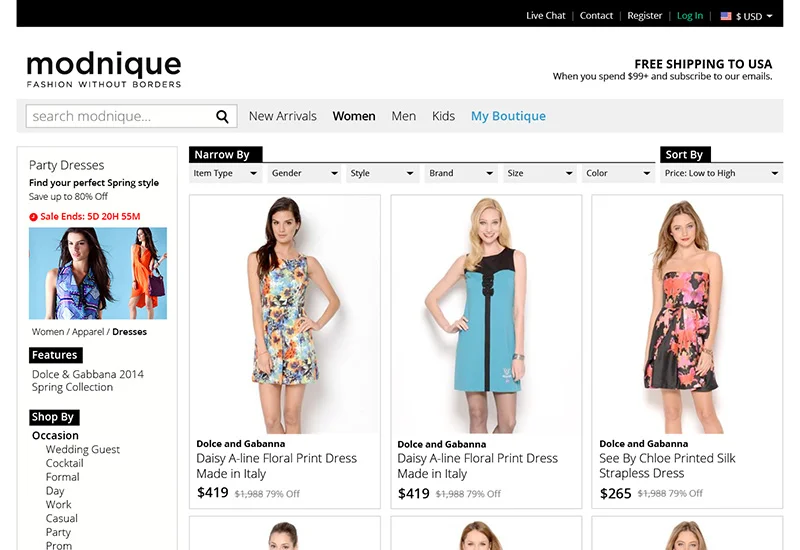Viewport: 800px width, 550px height.
Task: Open the Color filter dropdown
Action: (x=618, y=173)
